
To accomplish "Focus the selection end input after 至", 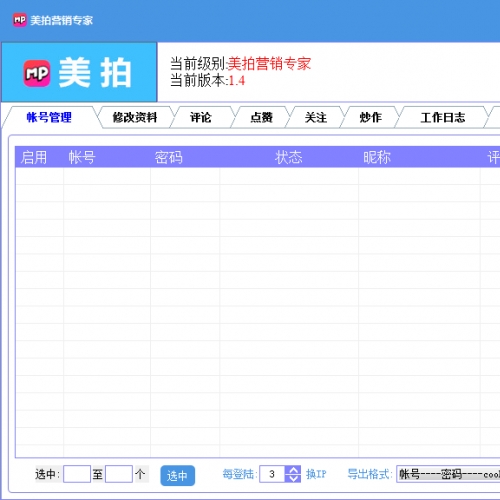I will tap(119, 474).
